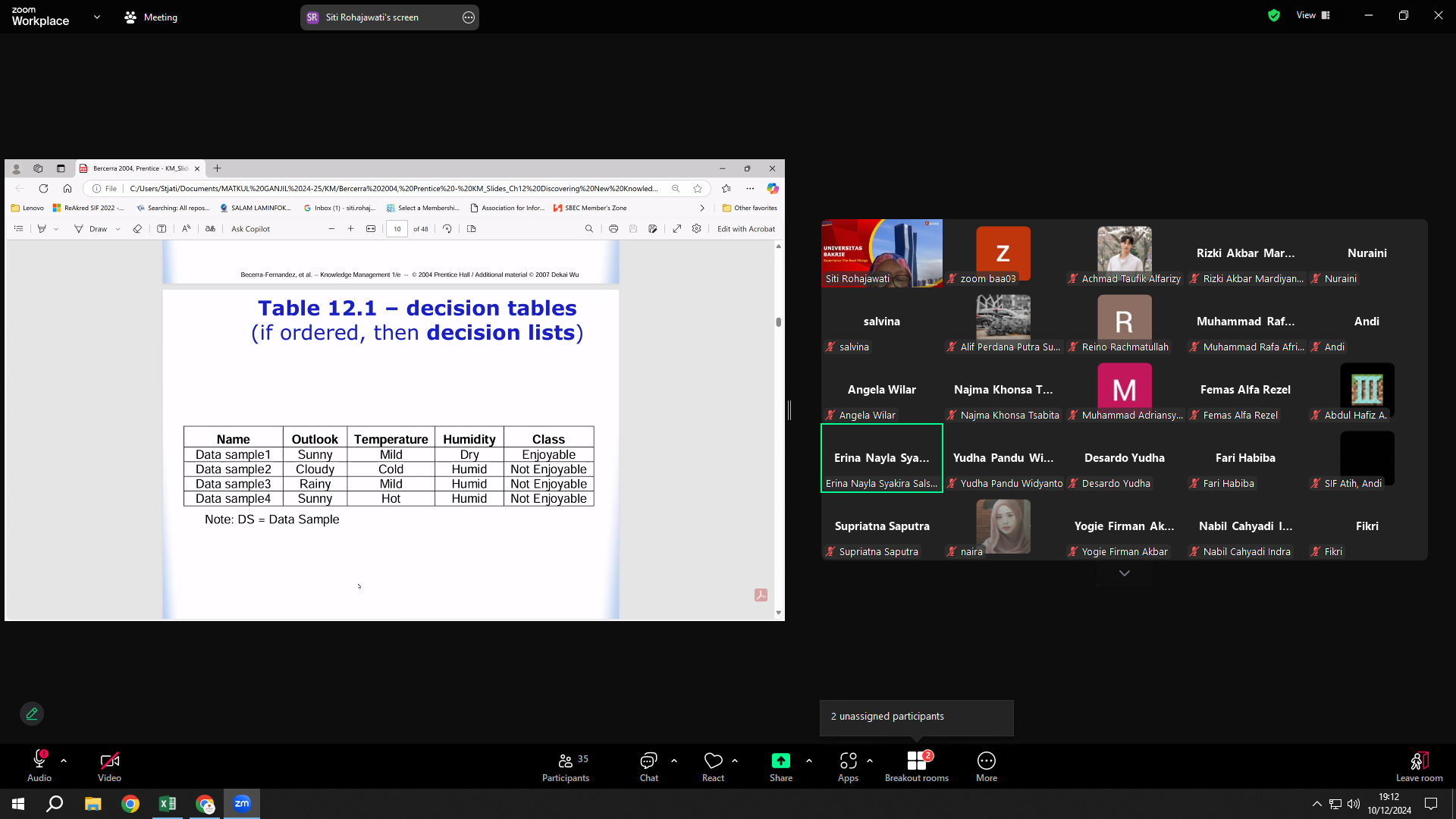Toggle PDF table of contents sidebar

[x=19, y=229]
